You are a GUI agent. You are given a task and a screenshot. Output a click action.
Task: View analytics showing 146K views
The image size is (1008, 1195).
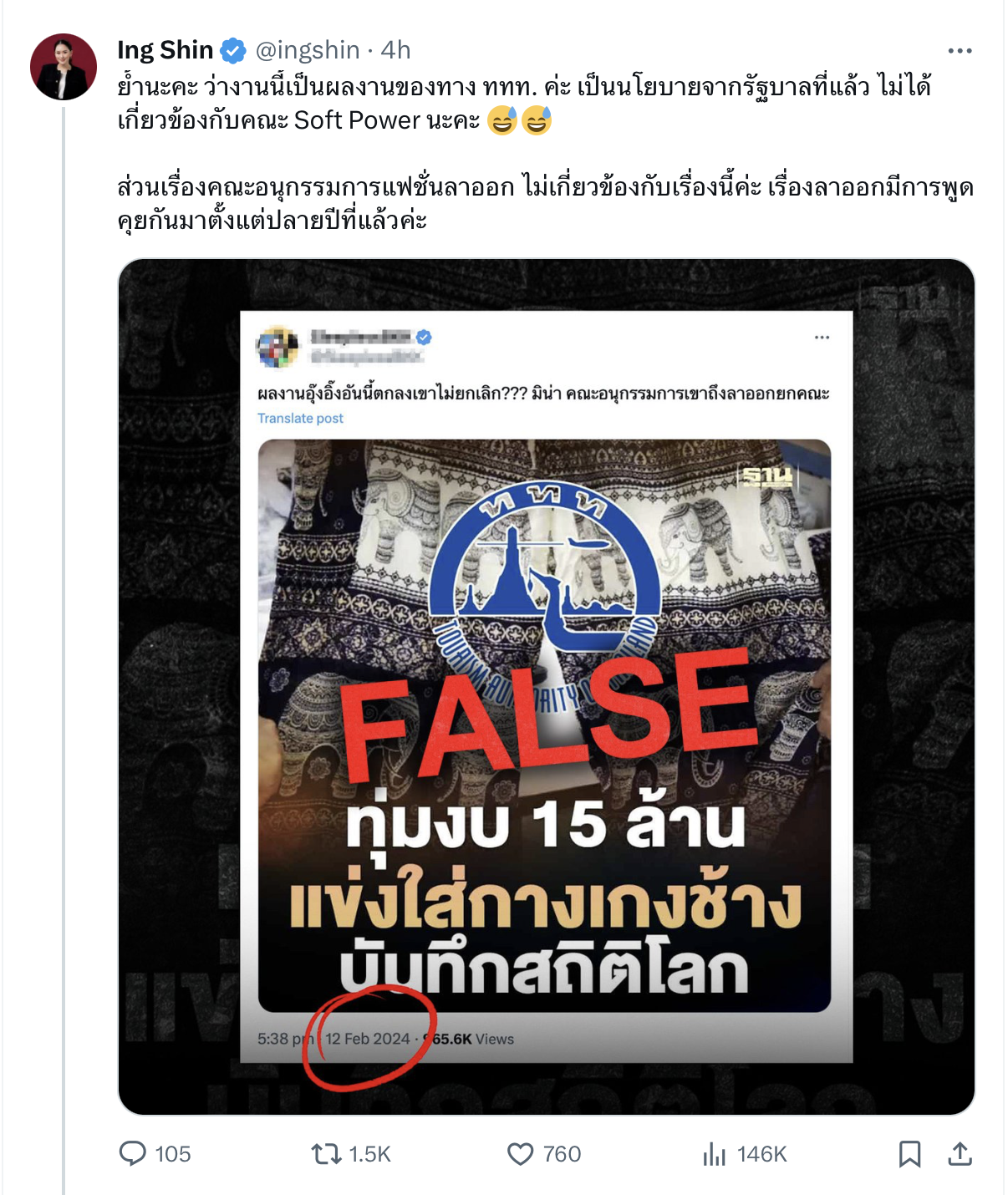pyautogui.click(x=745, y=1154)
